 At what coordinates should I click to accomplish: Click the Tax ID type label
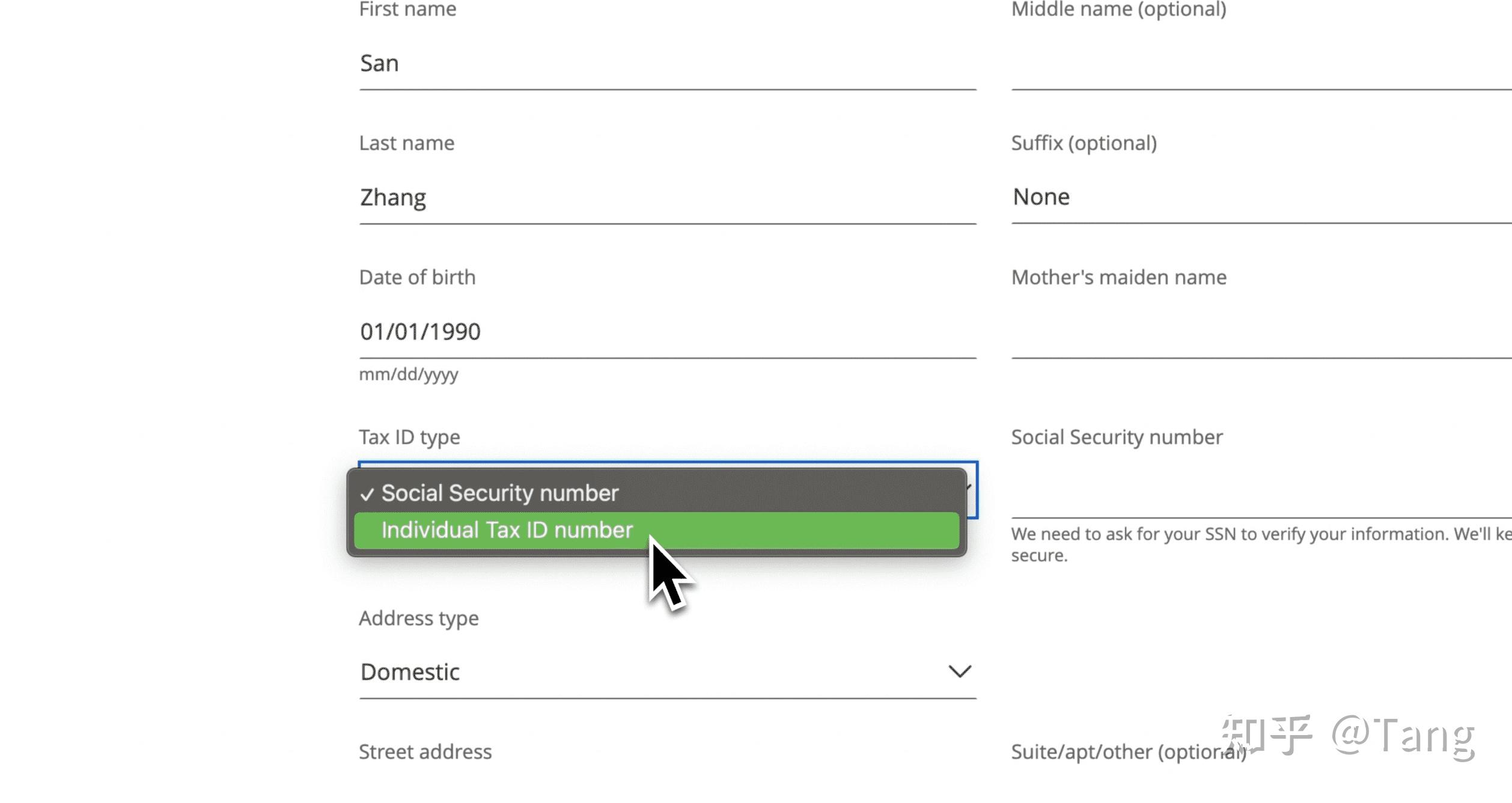click(x=409, y=437)
